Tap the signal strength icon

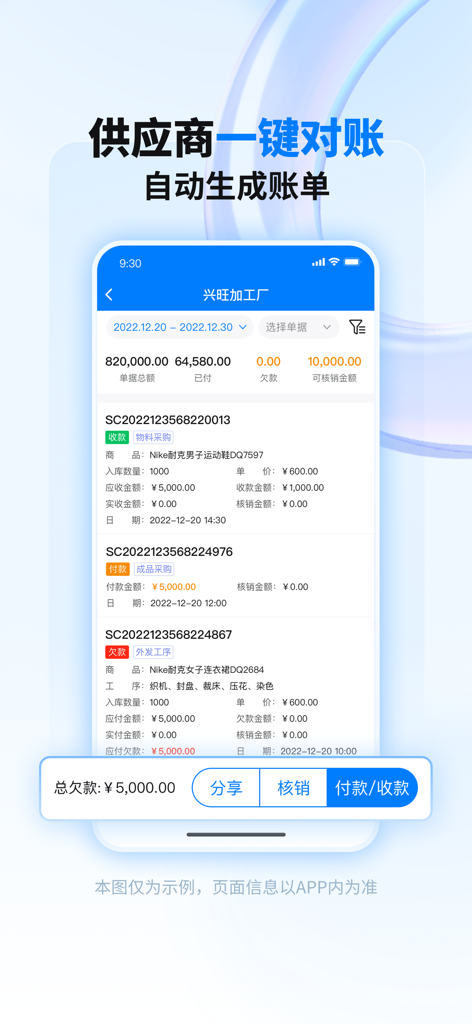click(x=318, y=262)
